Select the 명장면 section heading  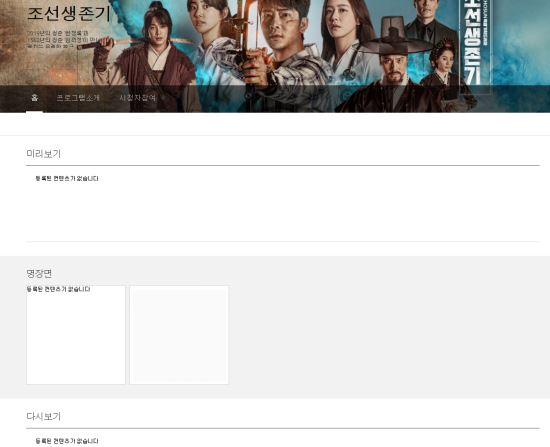(39, 273)
